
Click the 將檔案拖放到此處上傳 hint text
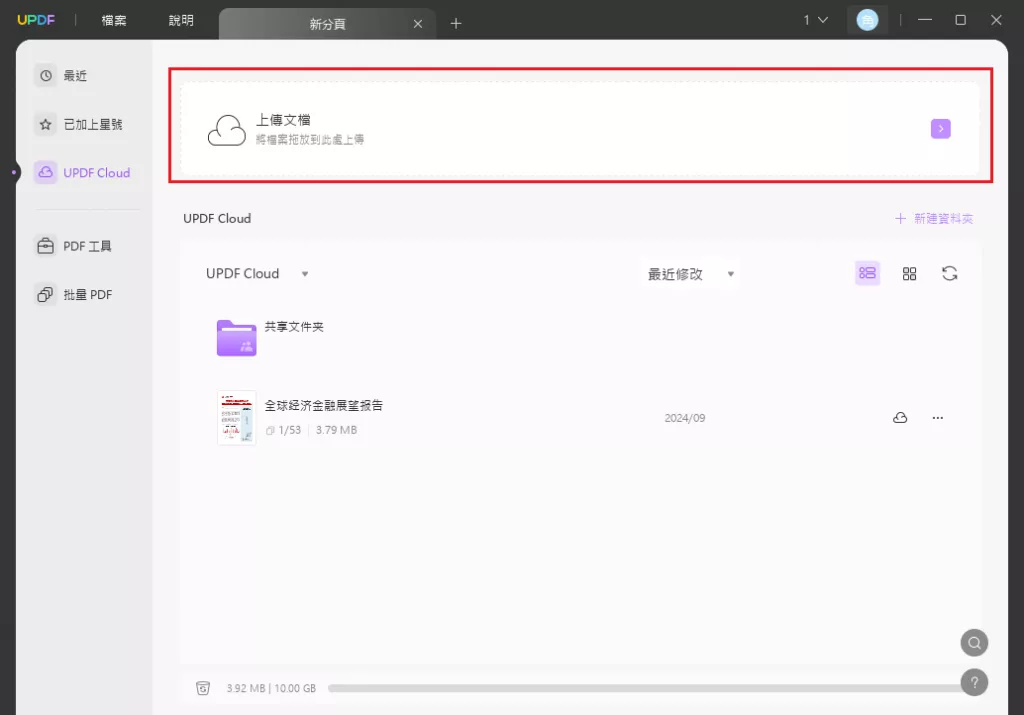[x=310, y=140]
